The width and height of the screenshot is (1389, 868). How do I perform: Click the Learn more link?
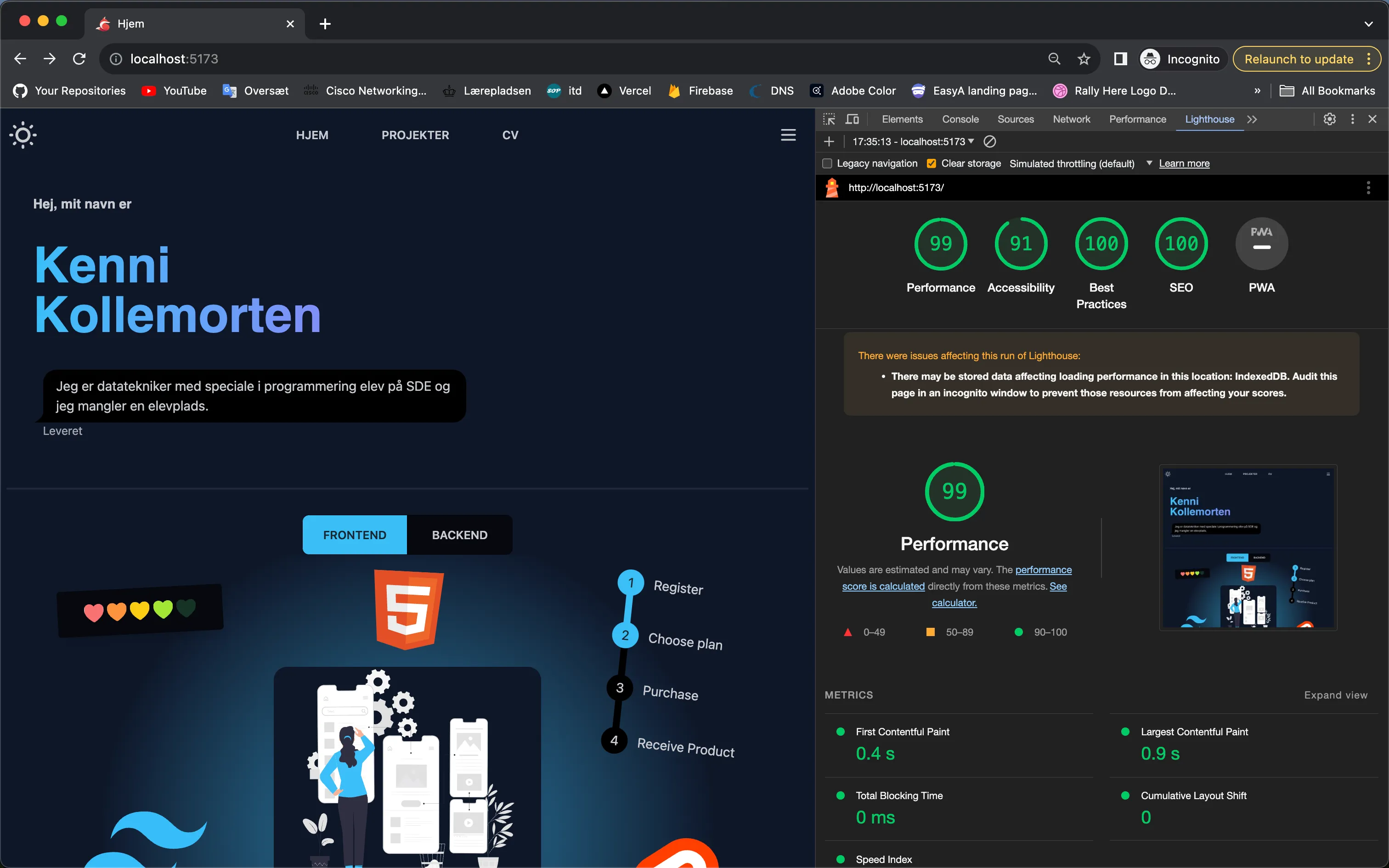(x=1184, y=163)
